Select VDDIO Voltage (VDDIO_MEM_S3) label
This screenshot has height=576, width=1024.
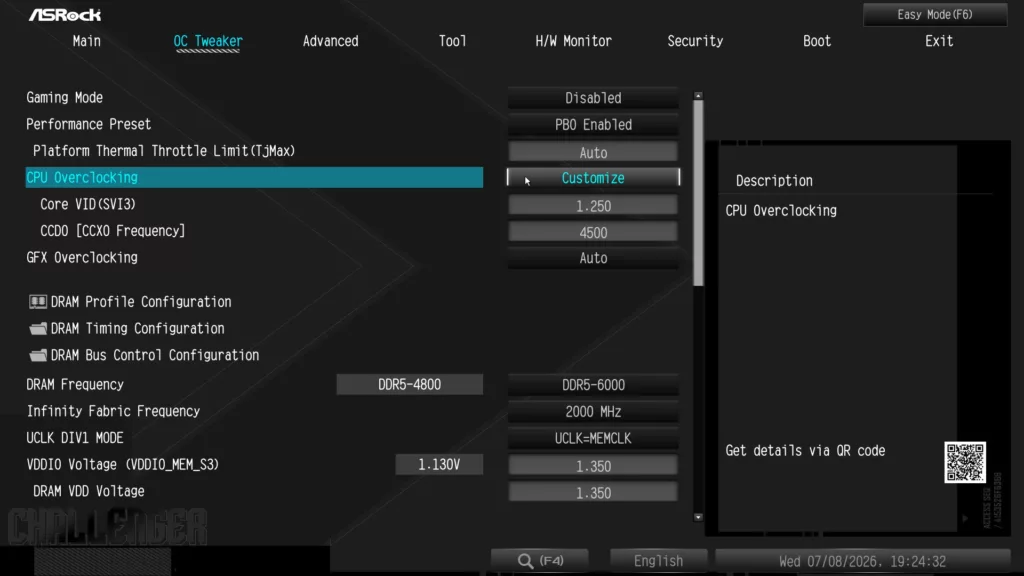pos(123,464)
